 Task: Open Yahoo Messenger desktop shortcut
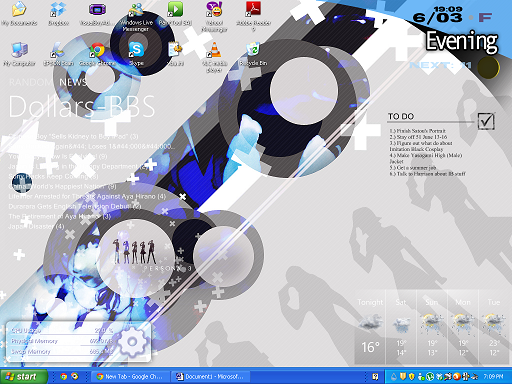[x=214, y=17]
